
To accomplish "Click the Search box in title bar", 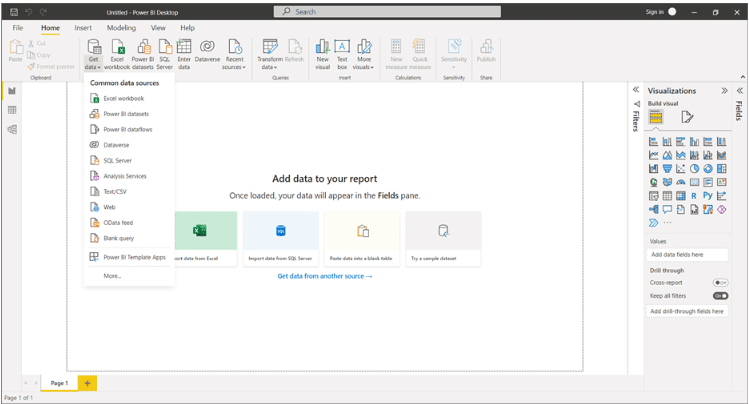I will tap(387, 11).
